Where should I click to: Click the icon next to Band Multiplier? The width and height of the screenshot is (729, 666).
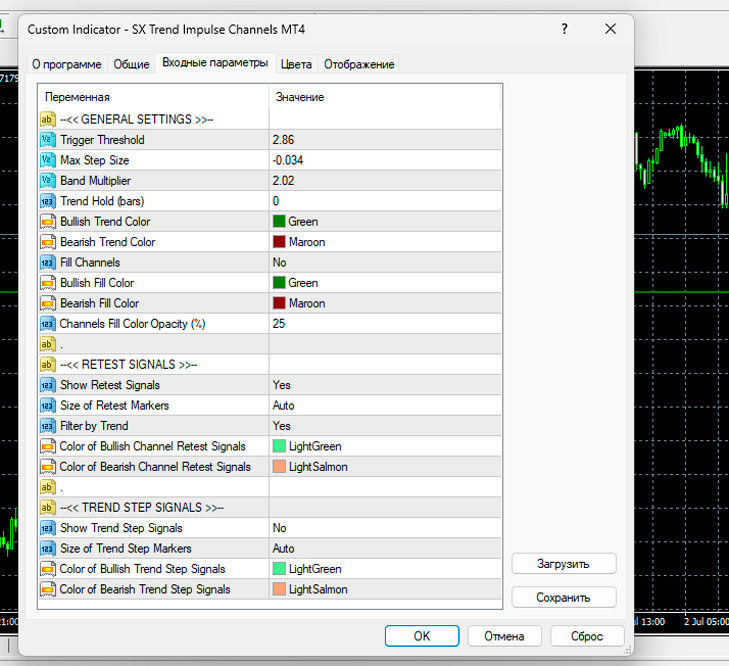[x=47, y=181]
